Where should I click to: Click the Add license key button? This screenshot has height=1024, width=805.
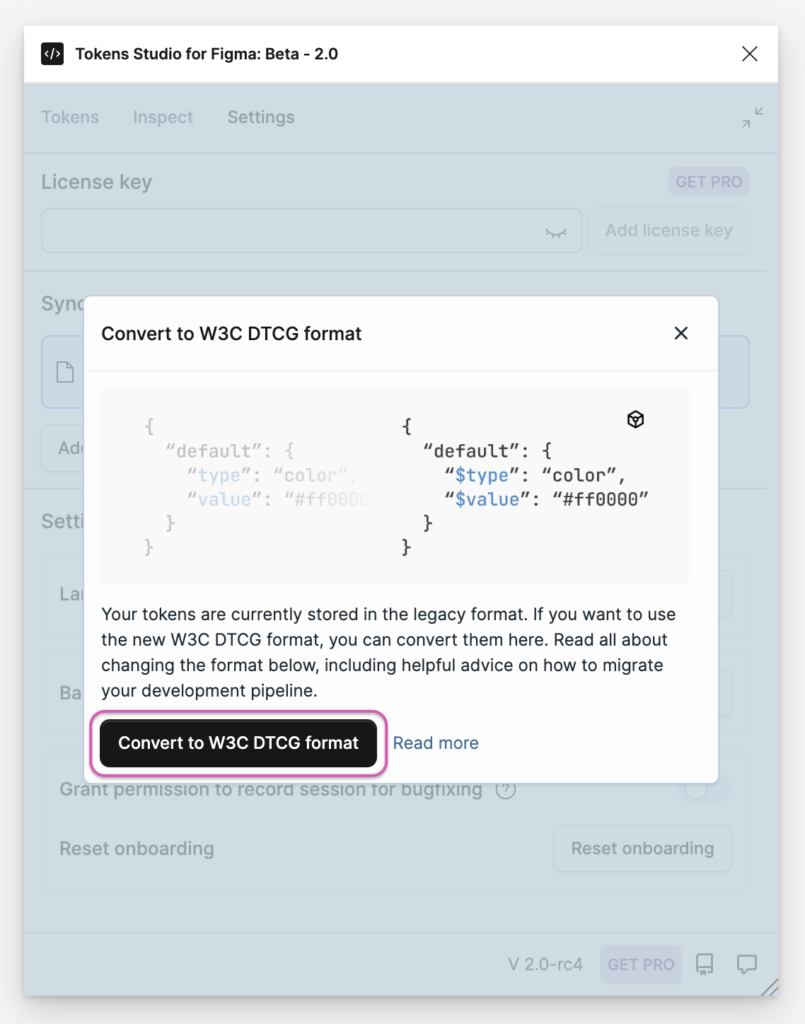tap(669, 231)
